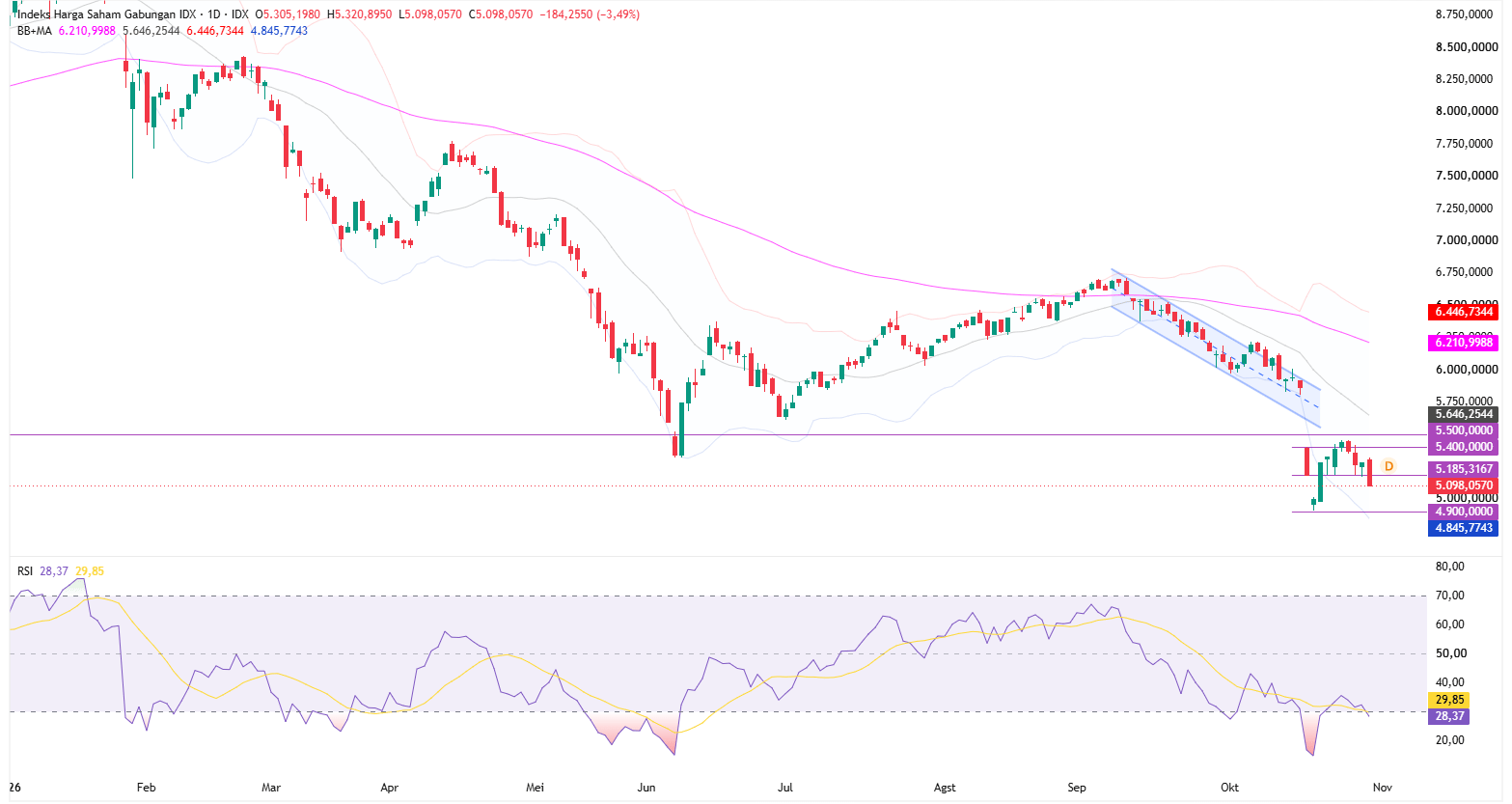Click the yellow 29,85 RSI axis label
The image size is (1512, 804).
pyautogui.click(x=1449, y=700)
